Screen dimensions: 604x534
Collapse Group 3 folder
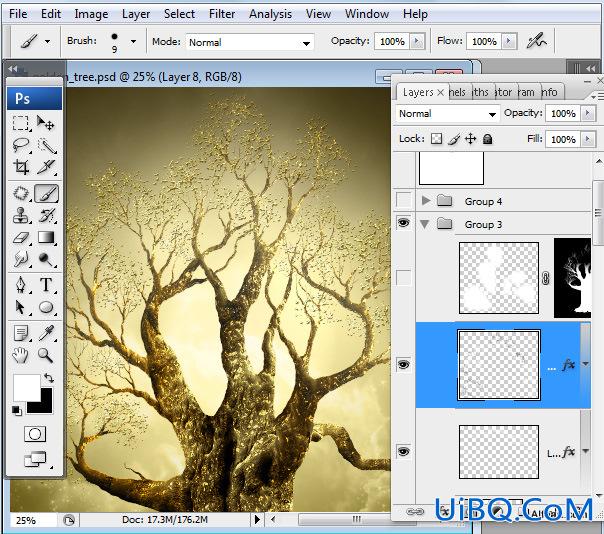[x=425, y=224]
